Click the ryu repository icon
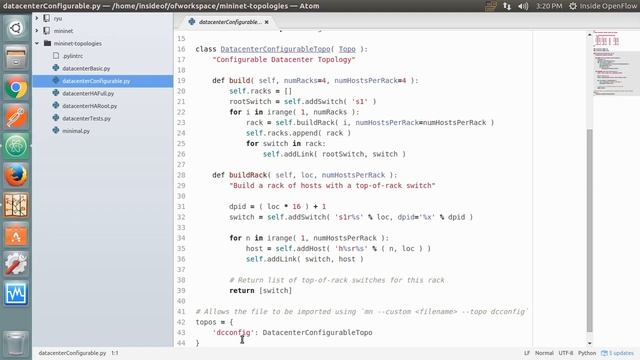Screen dimensions: 640x360 click(47, 18)
